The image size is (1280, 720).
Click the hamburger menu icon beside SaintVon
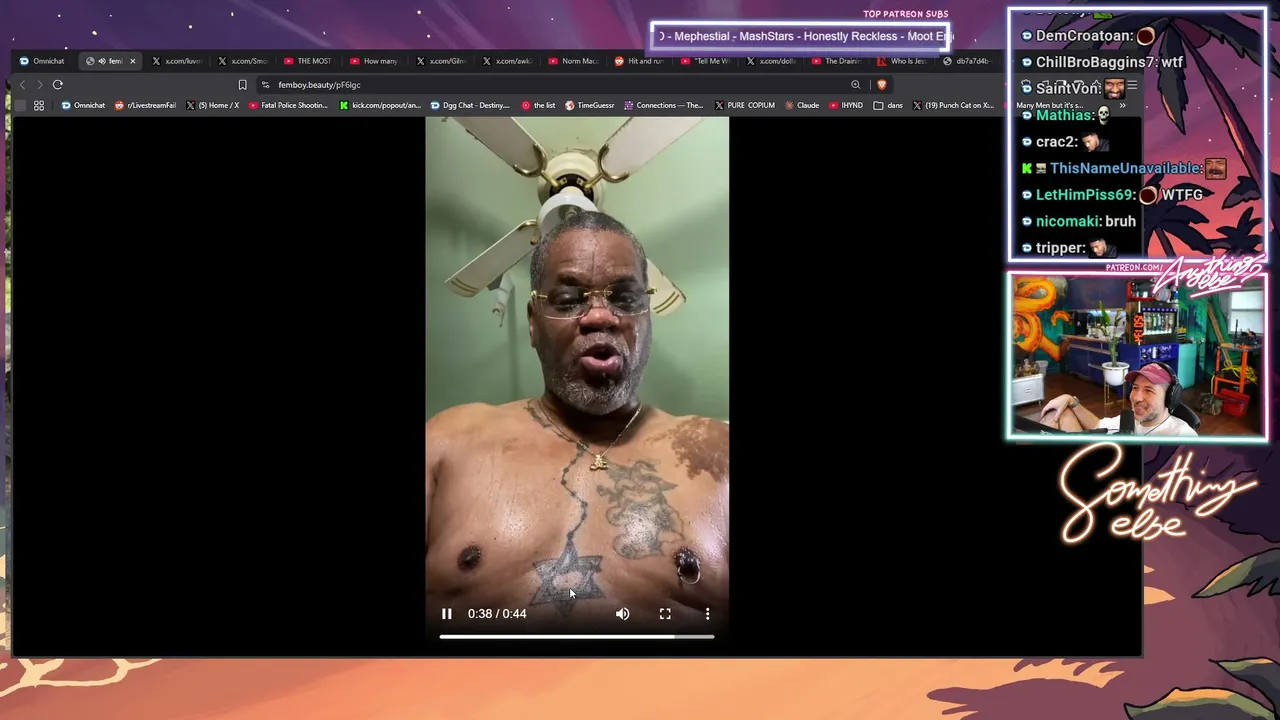pyautogui.click(x=1132, y=87)
